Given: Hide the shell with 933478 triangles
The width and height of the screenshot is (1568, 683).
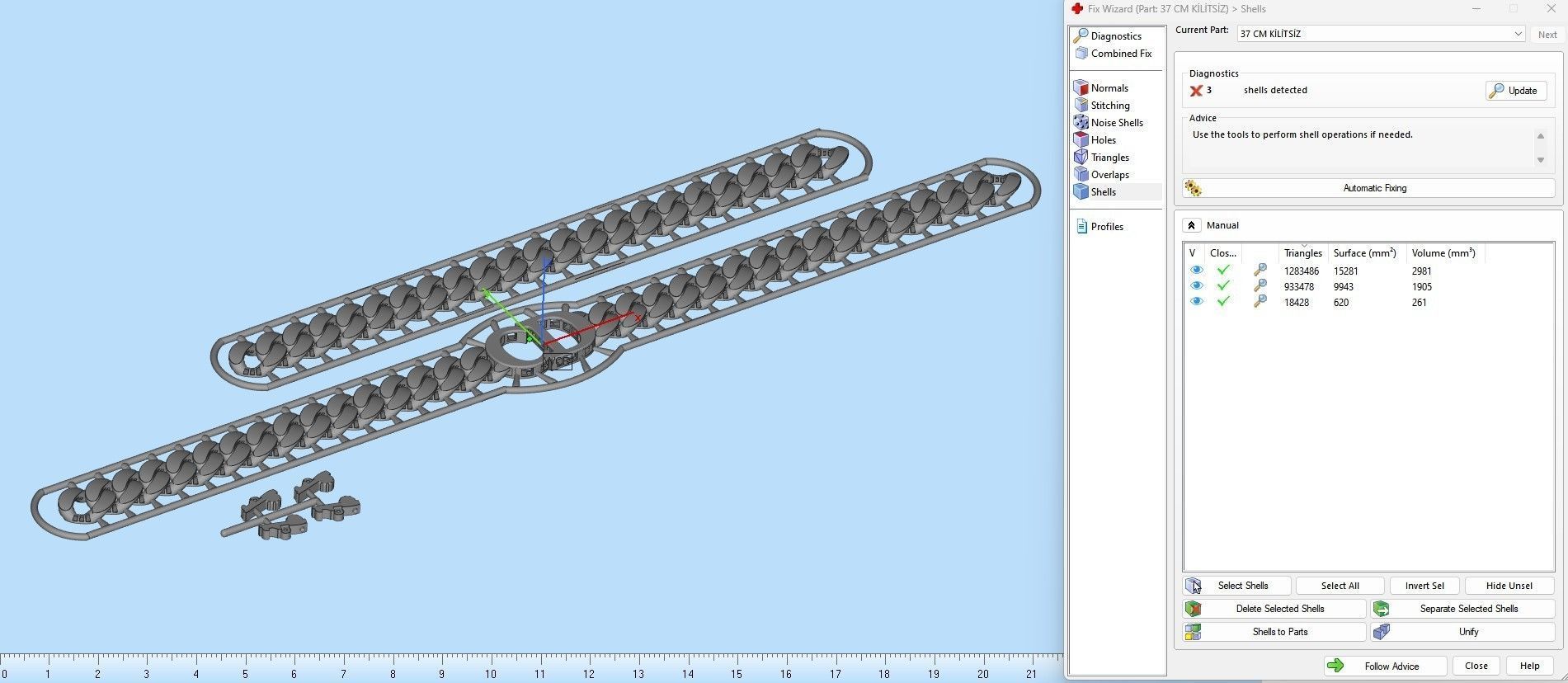Looking at the screenshot, I should point(1196,286).
